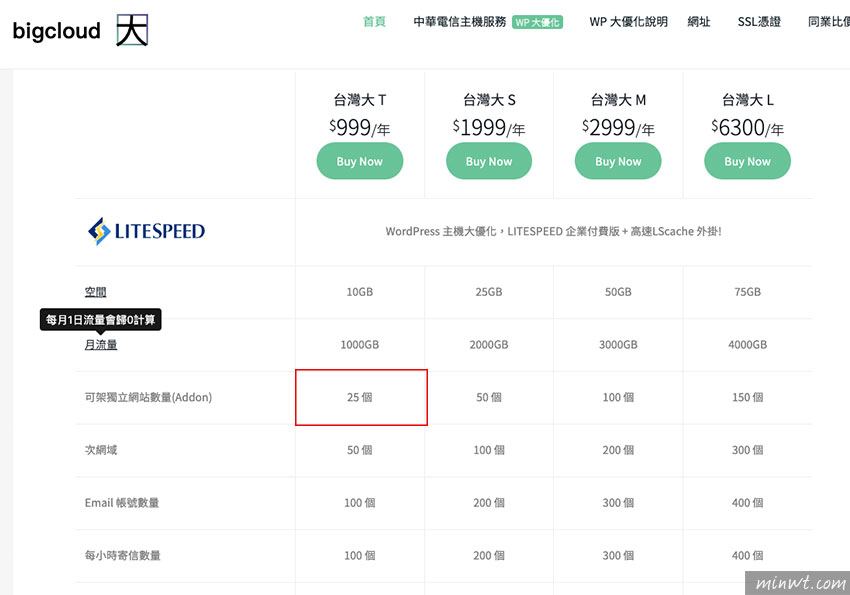Select the 台灣大 L plan title

pyautogui.click(x=748, y=100)
